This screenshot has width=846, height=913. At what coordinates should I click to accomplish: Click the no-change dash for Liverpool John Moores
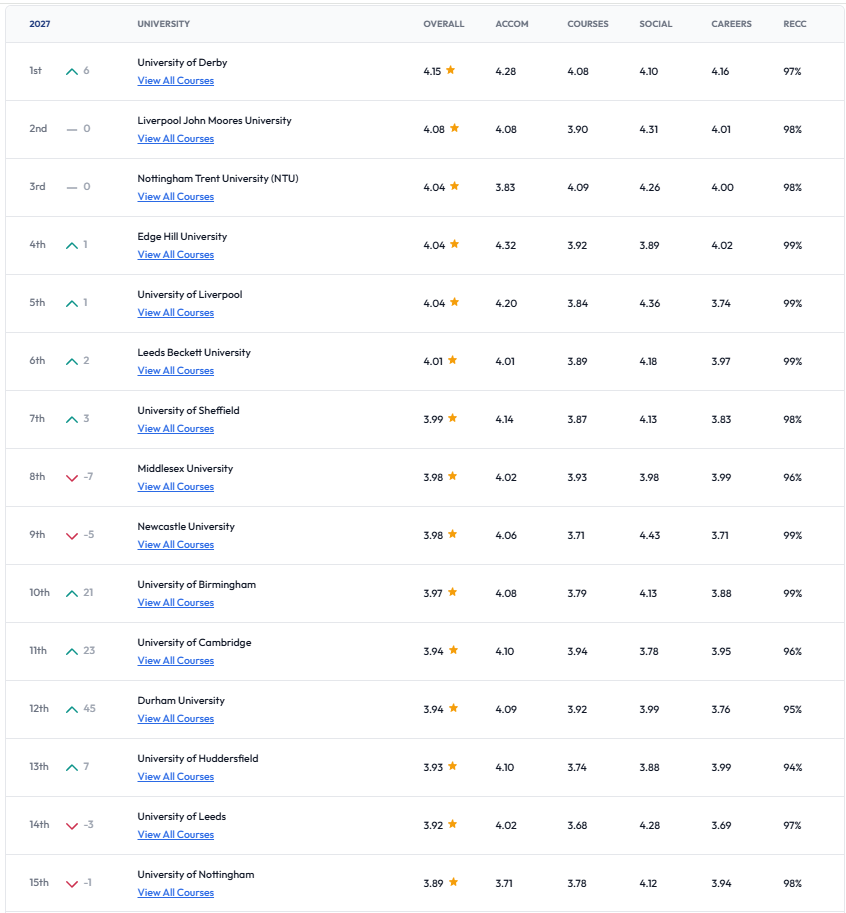point(72,129)
